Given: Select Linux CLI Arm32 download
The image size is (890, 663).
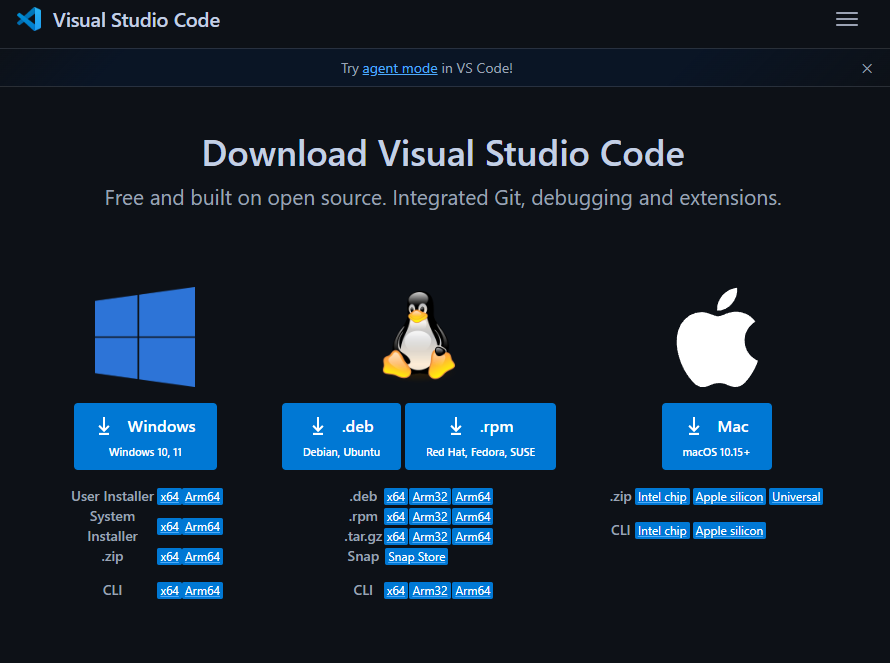Looking at the screenshot, I should coord(430,591).
